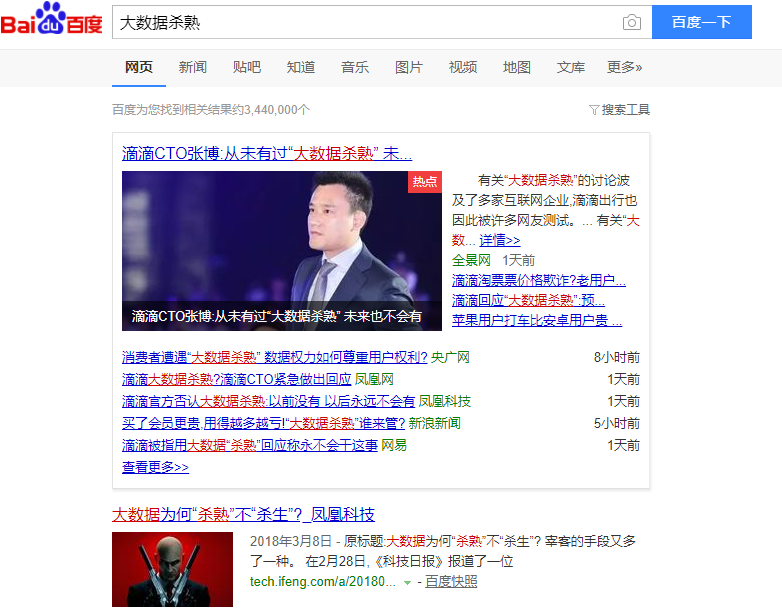Viewport: 782px width, 616px height.
Task: Click the Didi CTO news photo
Action: point(282,251)
